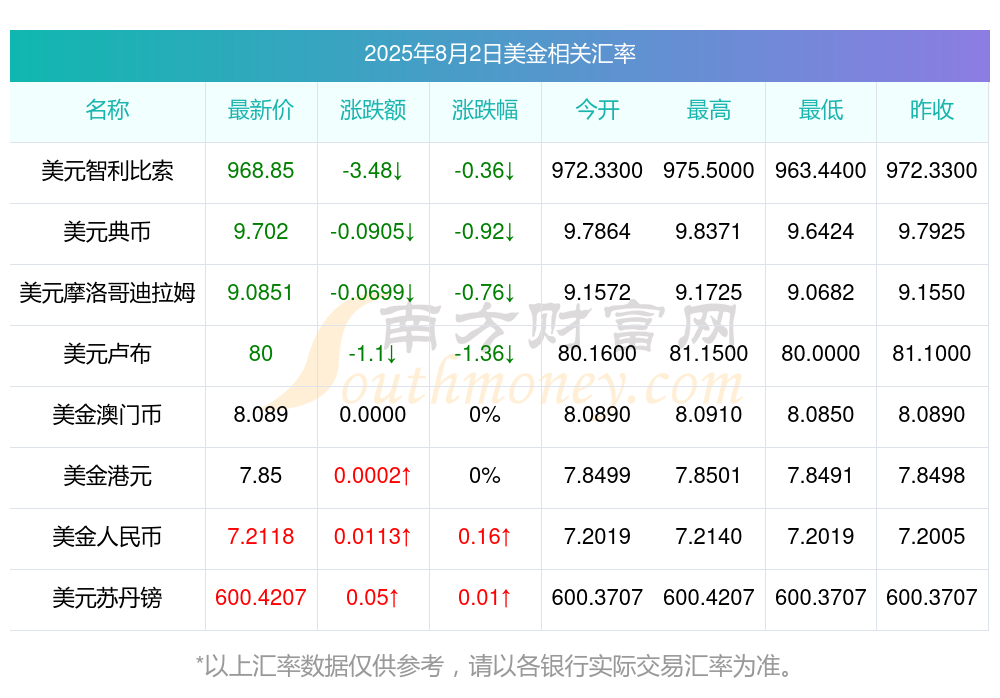1000x698 pixels.
Task: Click the row name 美金澳门币
Action: tap(107, 415)
